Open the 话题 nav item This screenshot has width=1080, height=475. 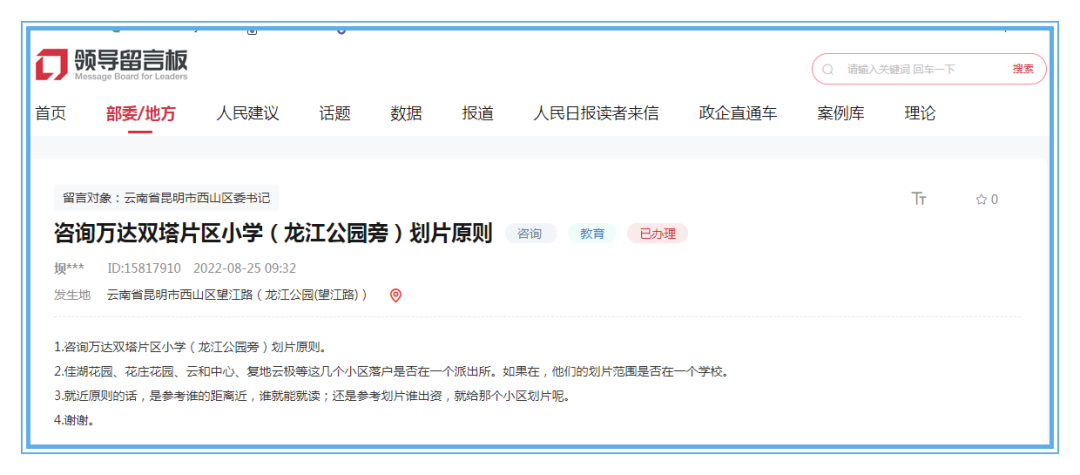coord(335,114)
